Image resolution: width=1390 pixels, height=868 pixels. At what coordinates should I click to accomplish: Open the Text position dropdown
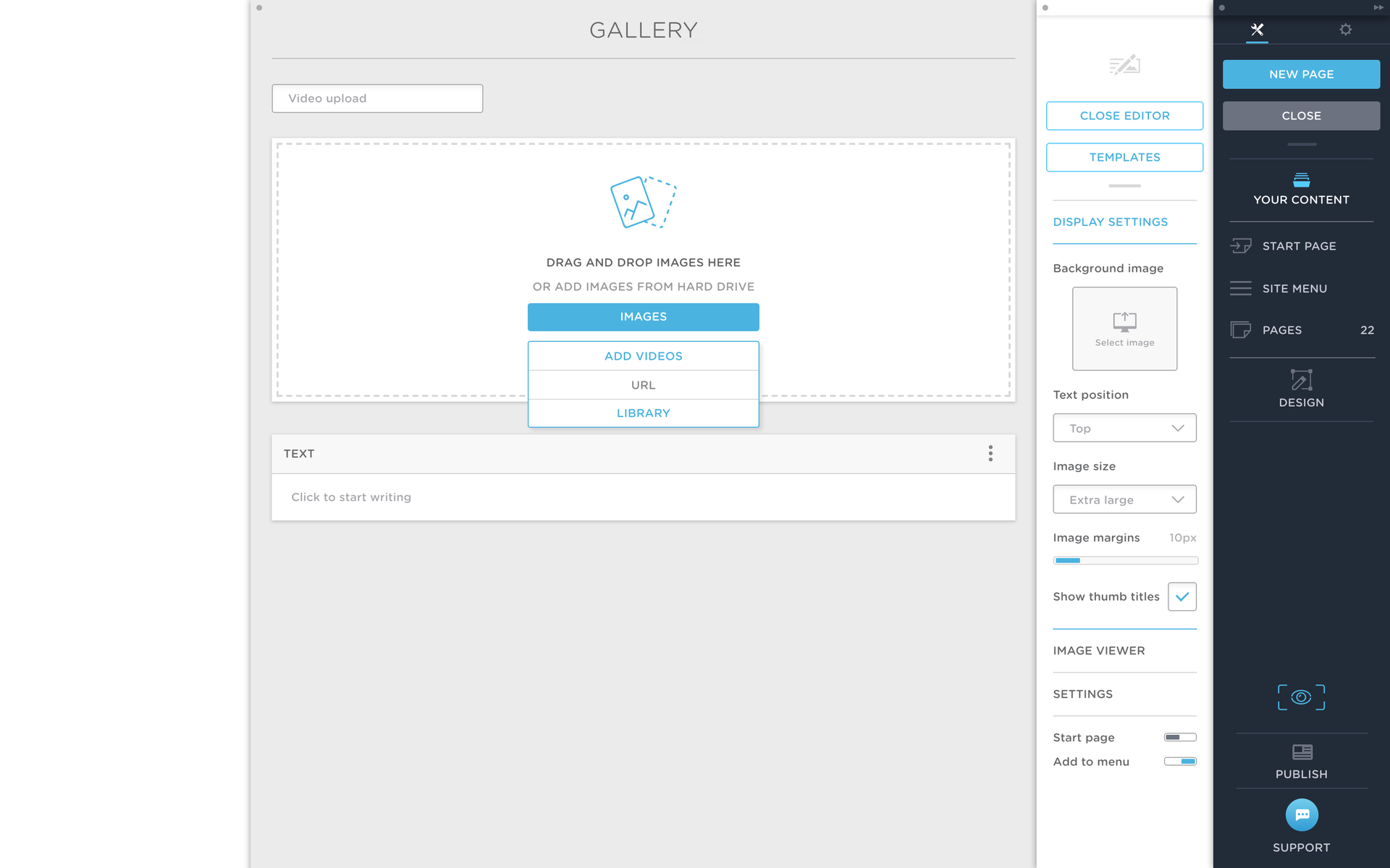(x=1124, y=428)
